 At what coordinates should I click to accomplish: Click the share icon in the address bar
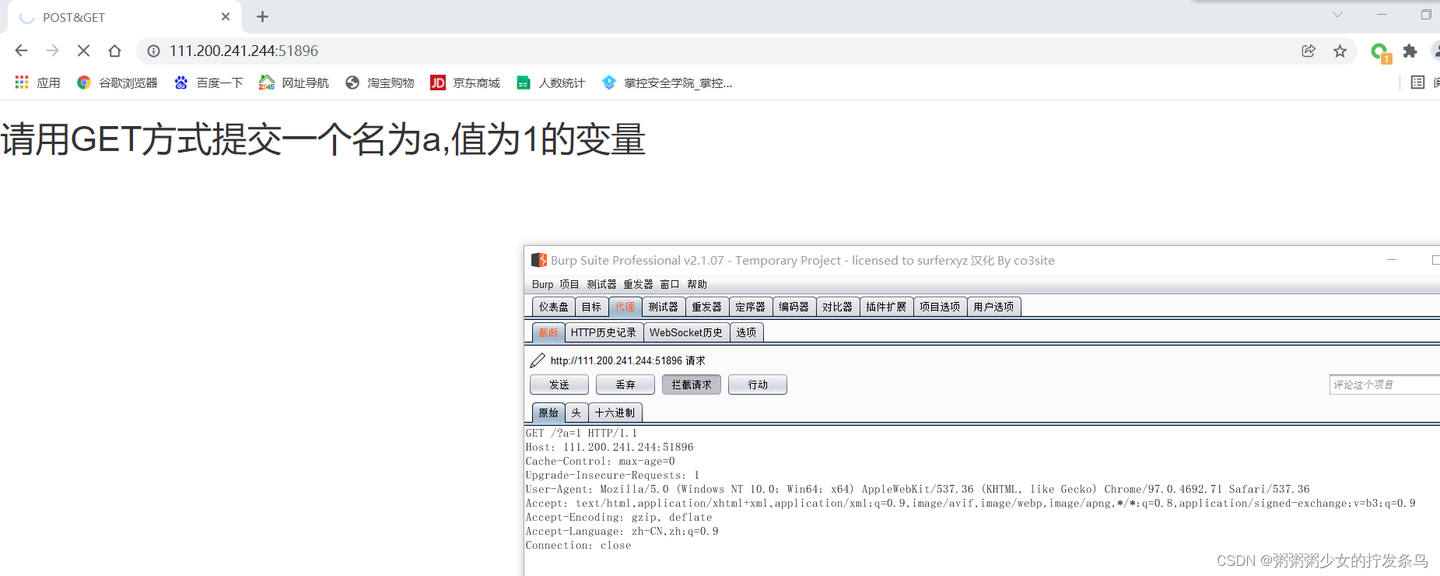(x=1308, y=50)
